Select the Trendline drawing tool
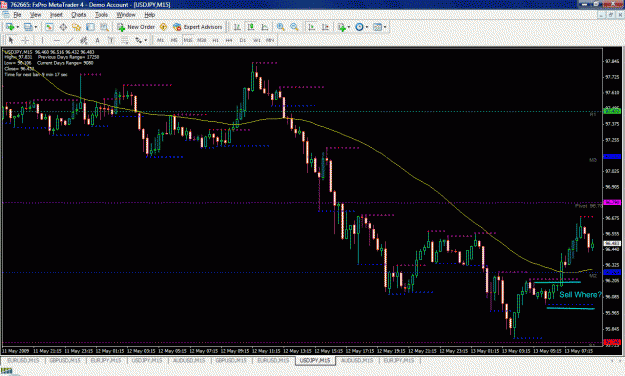This screenshot has width=625, height=376. (70, 40)
